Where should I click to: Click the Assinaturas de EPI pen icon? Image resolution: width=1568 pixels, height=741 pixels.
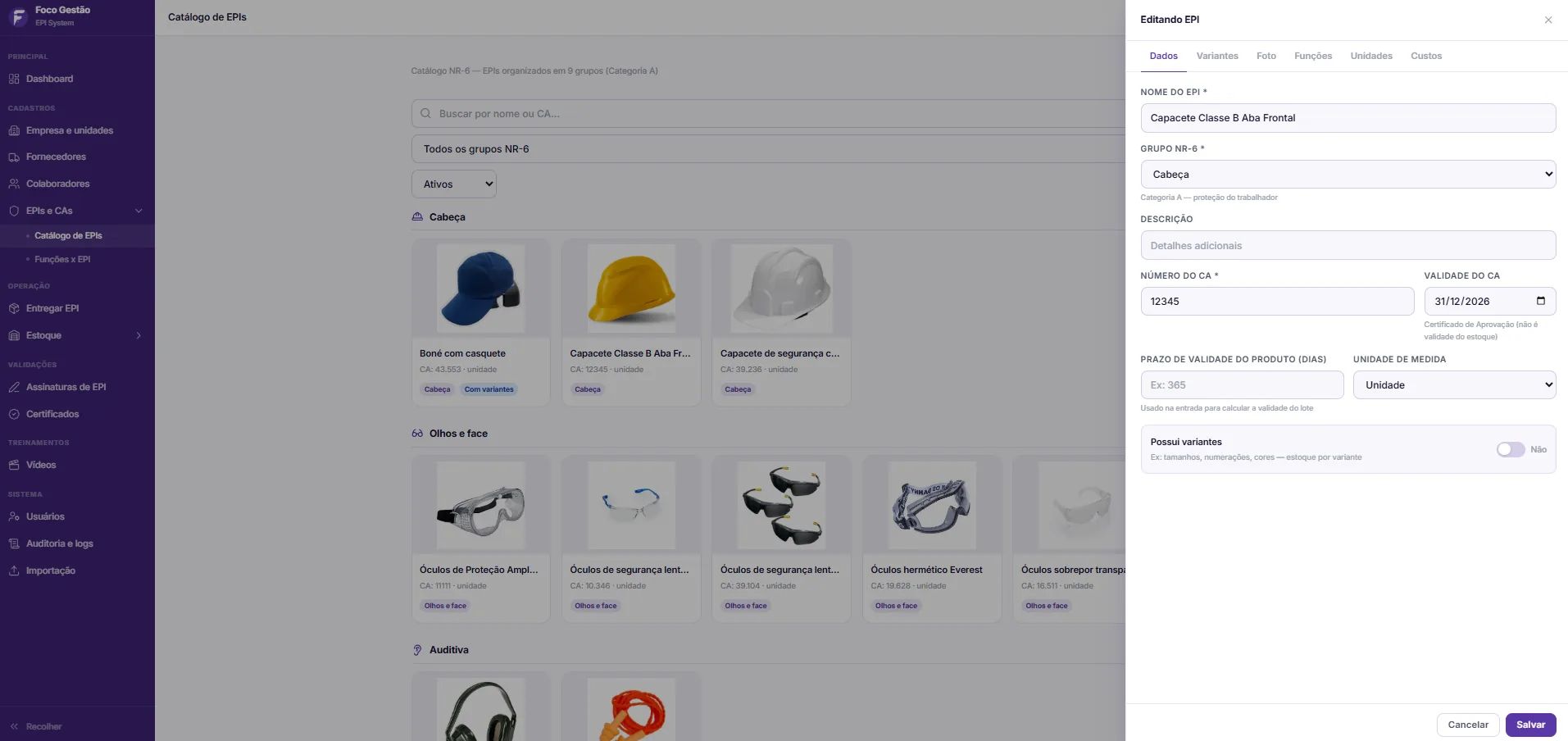[14, 387]
